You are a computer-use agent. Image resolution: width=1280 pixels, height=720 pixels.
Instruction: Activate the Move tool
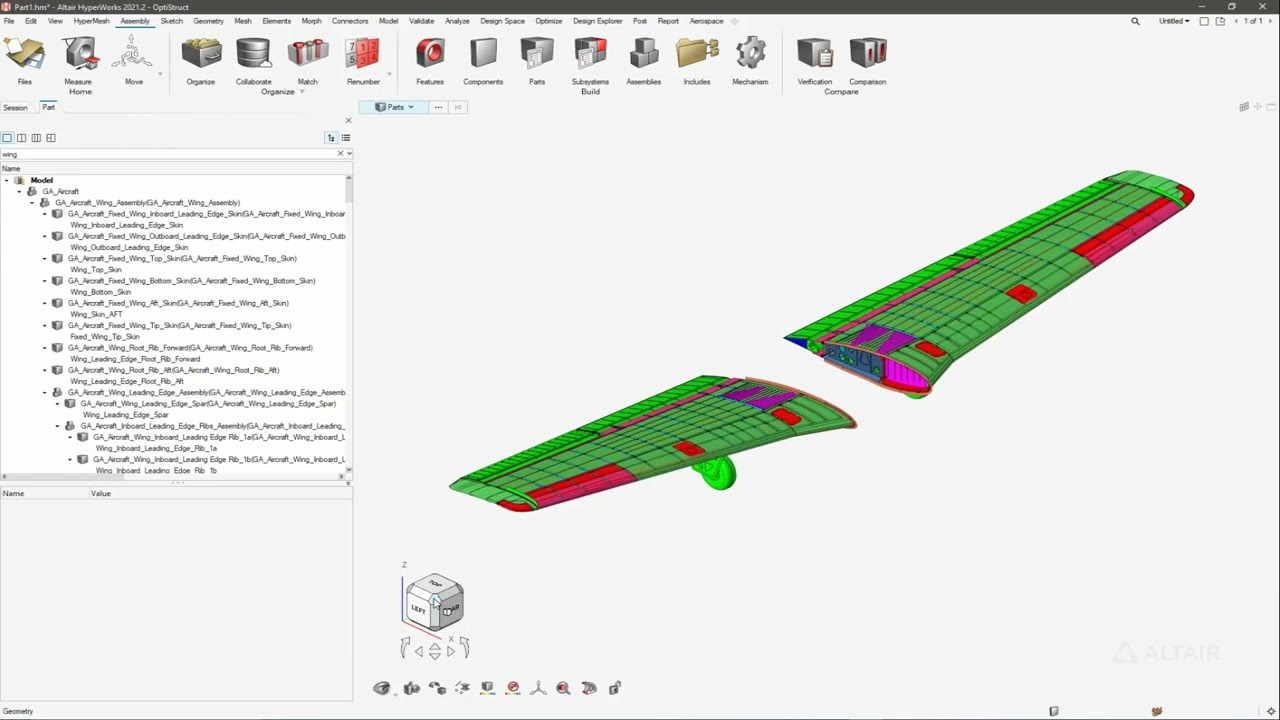pos(133,61)
